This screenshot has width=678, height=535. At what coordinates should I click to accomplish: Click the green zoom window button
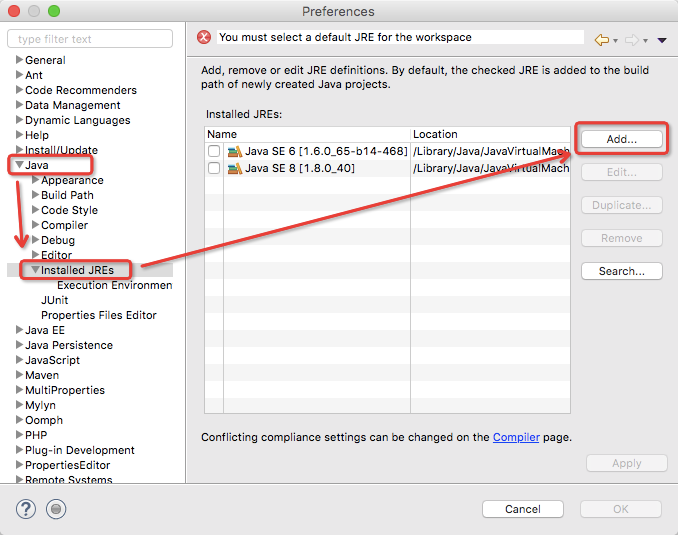tap(54, 11)
